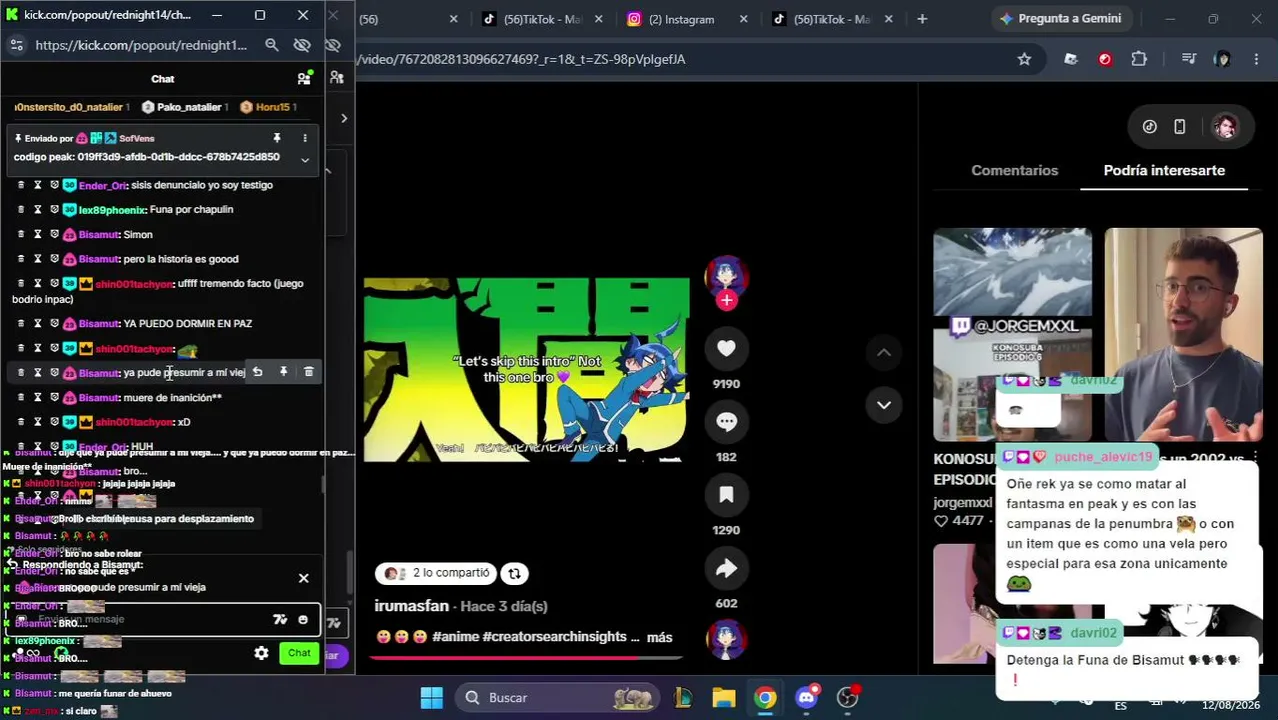Like the TikTok video with the heart
The width and height of the screenshot is (1278, 720).
[x=726, y=348]
